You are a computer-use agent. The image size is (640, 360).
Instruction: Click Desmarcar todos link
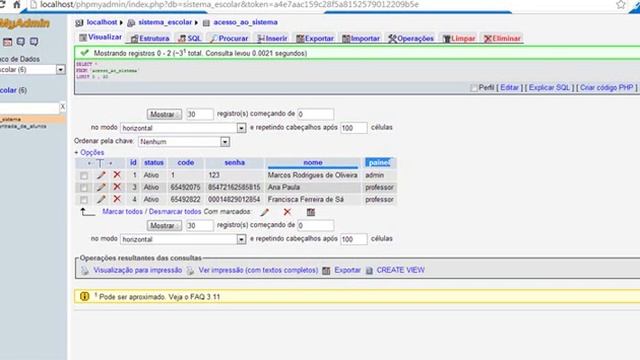(175, 211)
